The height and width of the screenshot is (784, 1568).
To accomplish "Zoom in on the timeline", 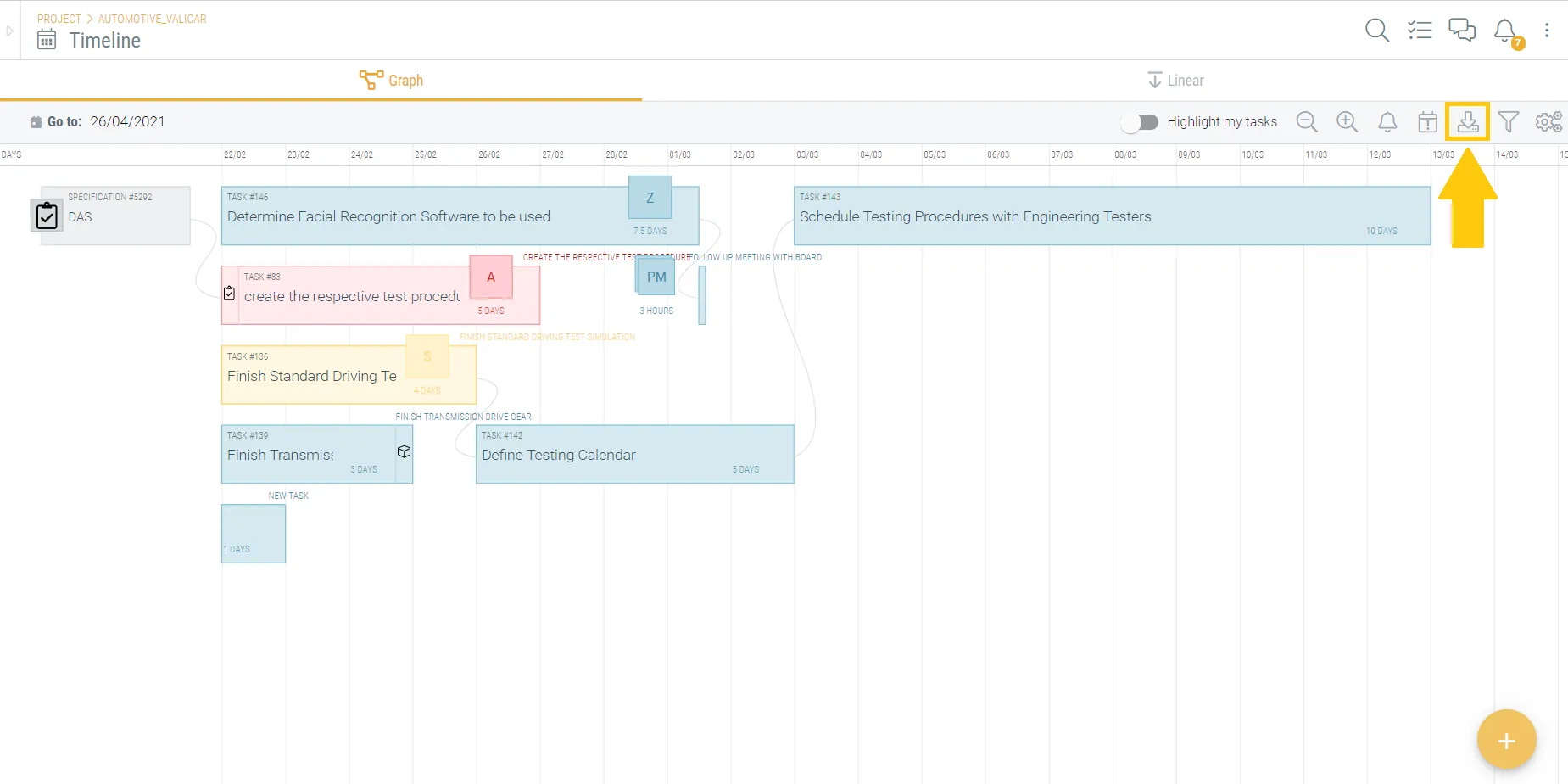I will [x=1348, y=121].
